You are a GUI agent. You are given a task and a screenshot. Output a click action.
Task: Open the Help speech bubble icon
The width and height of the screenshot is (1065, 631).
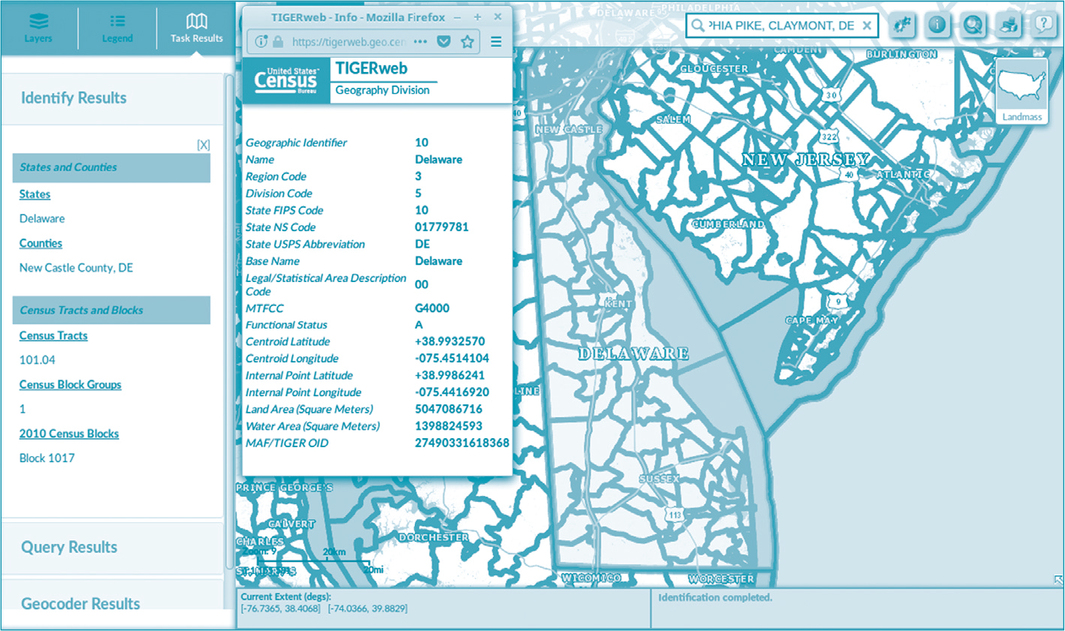(x=1043, y=26)
